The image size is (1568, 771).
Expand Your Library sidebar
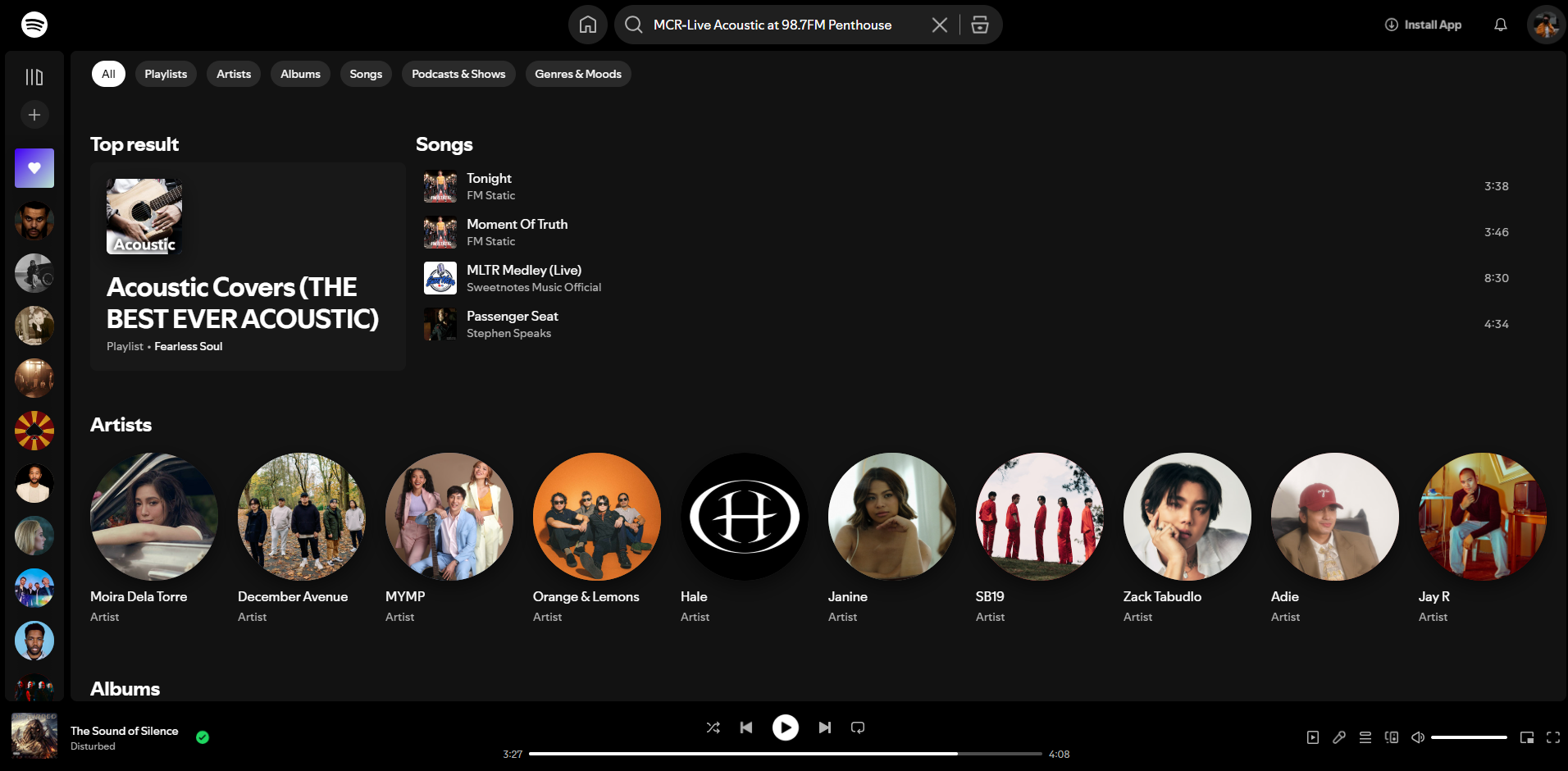click(34, 77)
